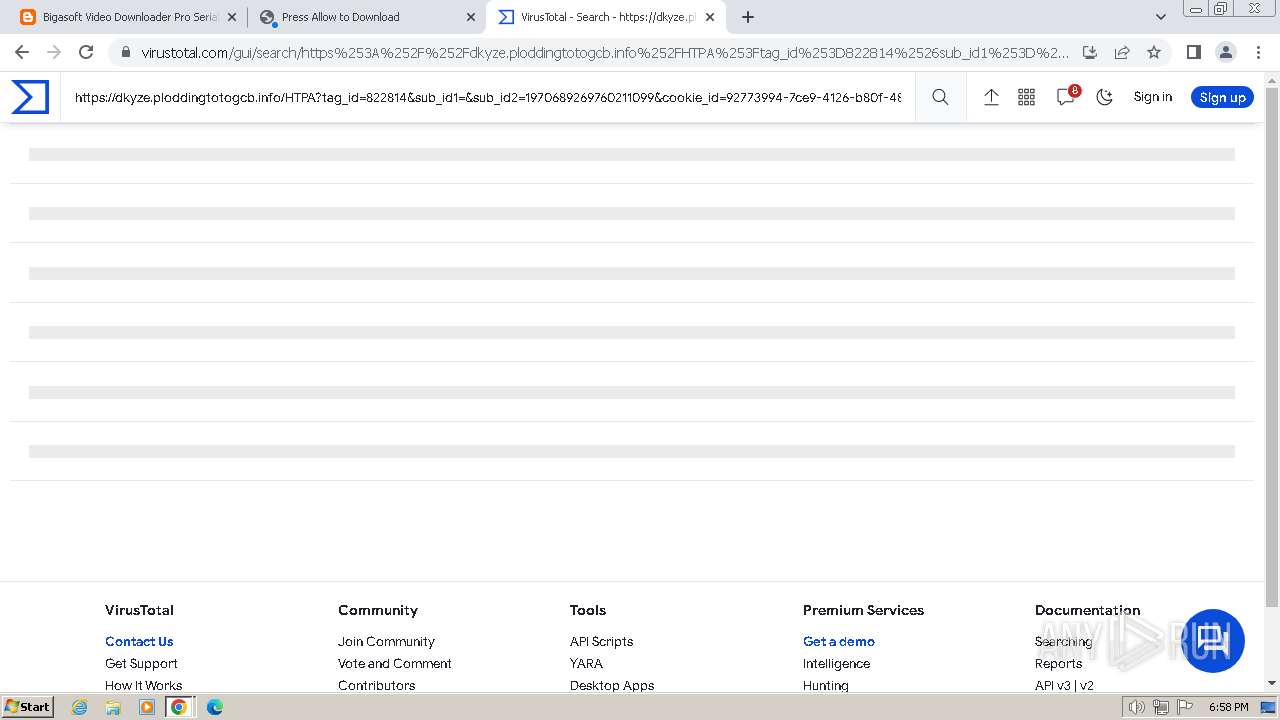Click the upload file icon
This screenshot has height=720, width=1280.
(x=991, y=97)
